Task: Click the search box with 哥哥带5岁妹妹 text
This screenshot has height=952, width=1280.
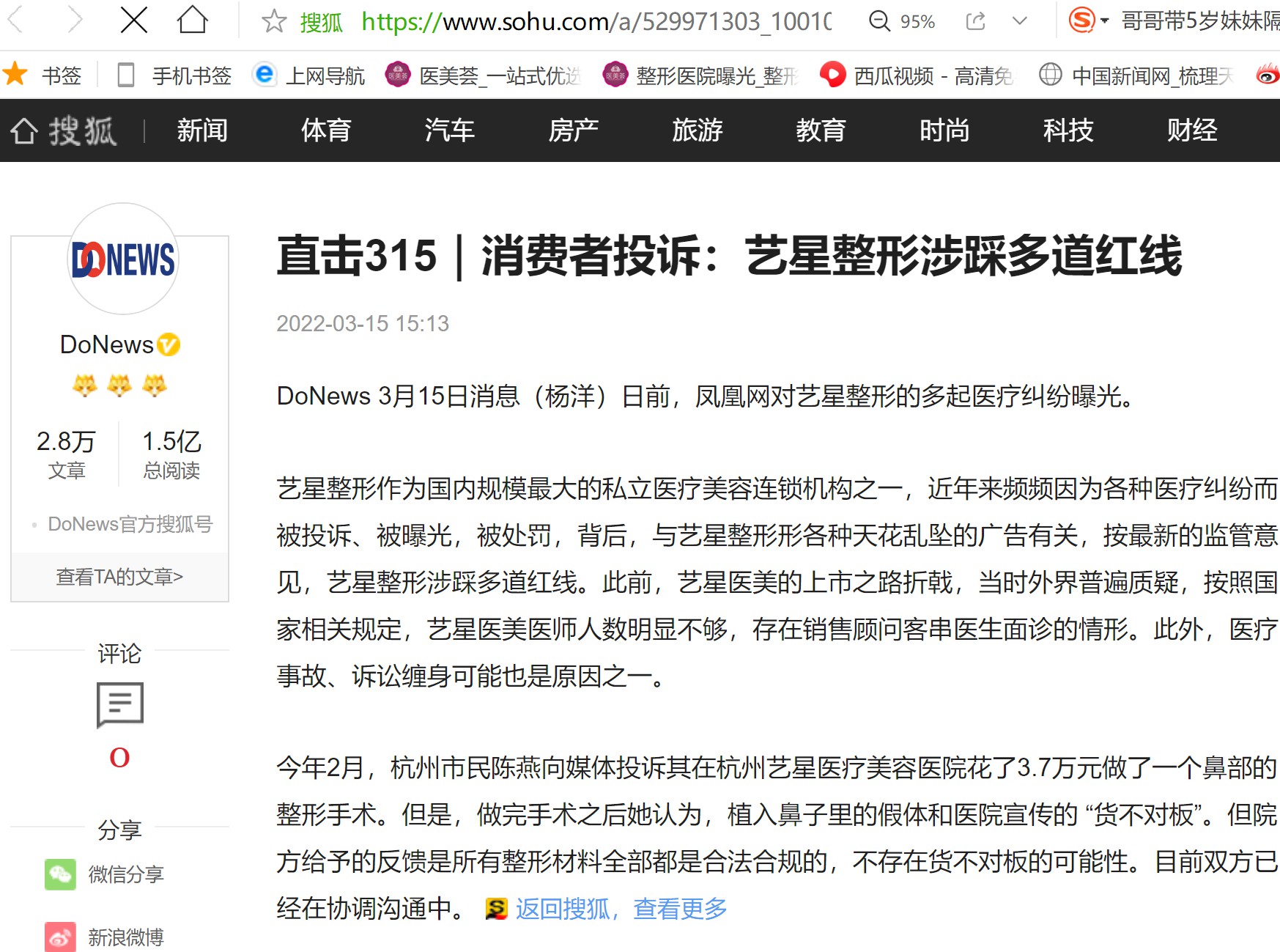Action: click(1200, 21)
